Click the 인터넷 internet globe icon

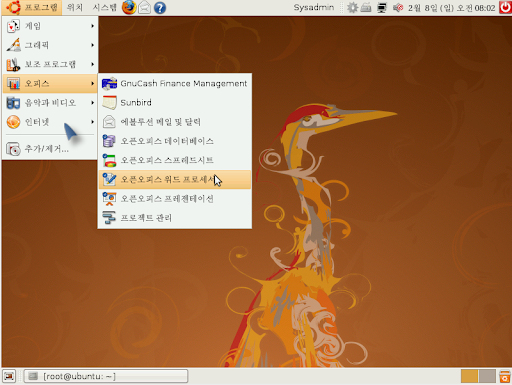[13, 122]
